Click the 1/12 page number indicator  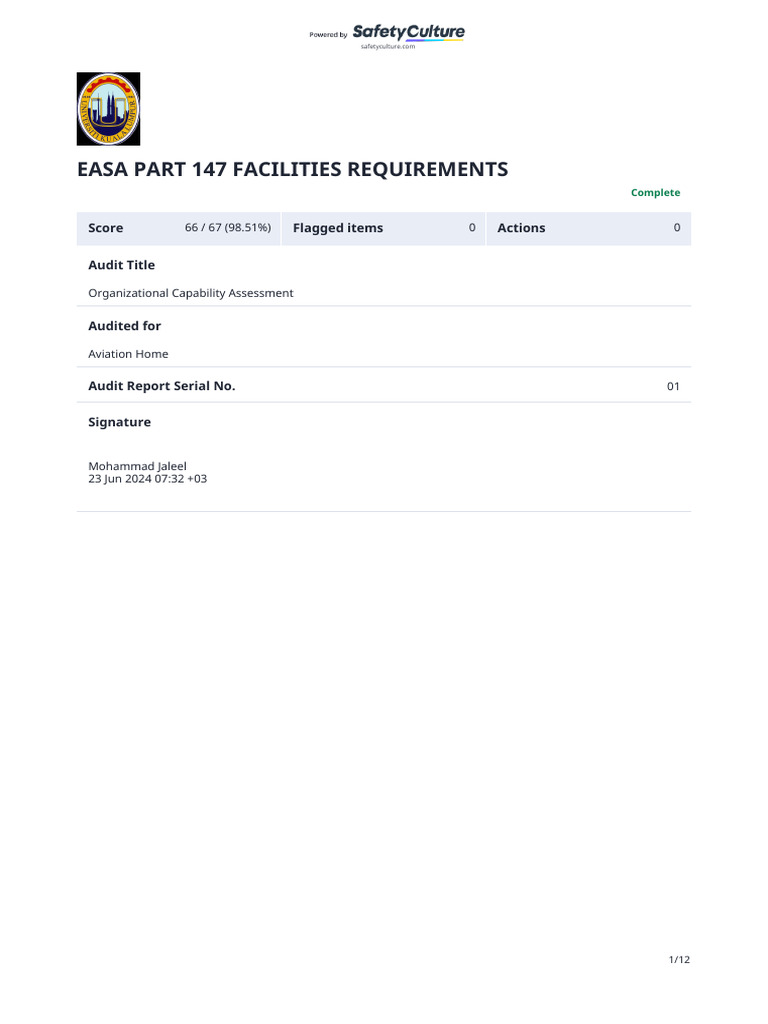click(x=679, y=960)
